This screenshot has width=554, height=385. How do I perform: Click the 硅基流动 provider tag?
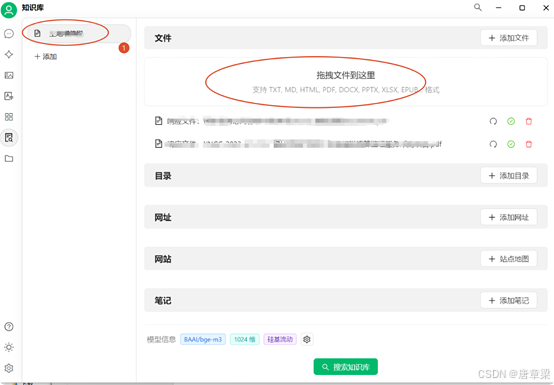(x=280, y=339)
